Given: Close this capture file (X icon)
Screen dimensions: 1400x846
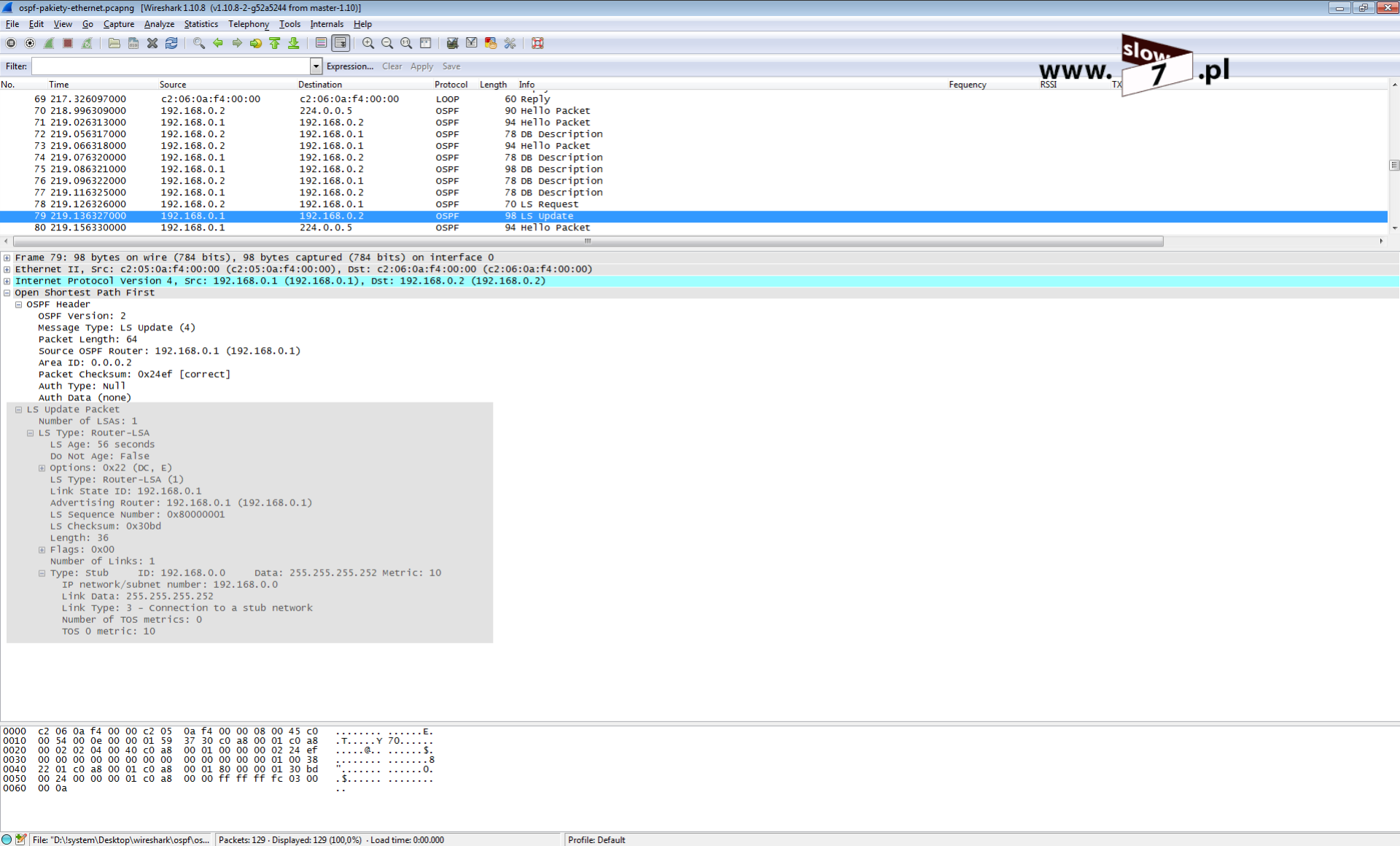Looking at the screenshot, I should pos(152,44).
